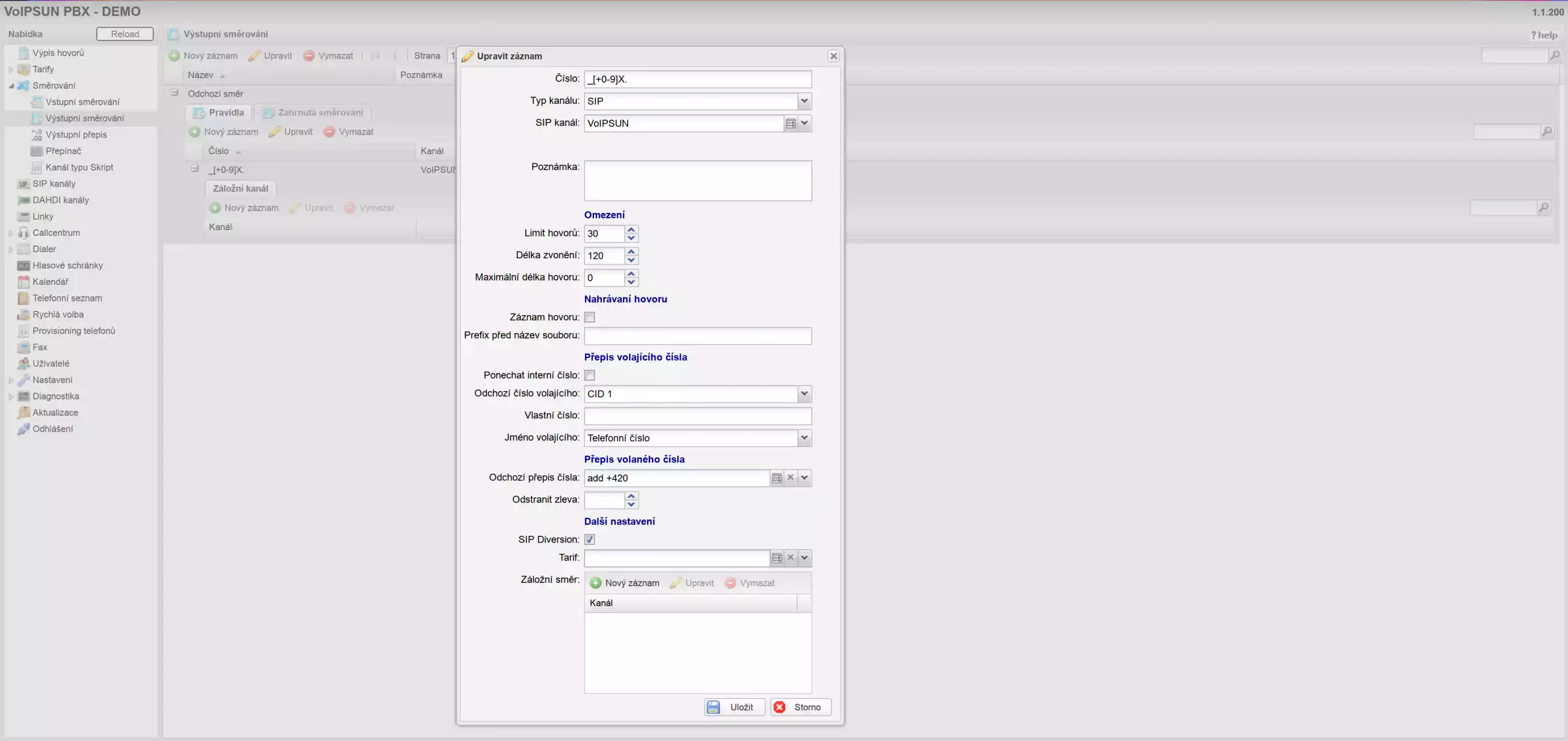Clear Odchozí přepis čísla with X icon
Screen dimensions: 1568x741
[790, 478]
